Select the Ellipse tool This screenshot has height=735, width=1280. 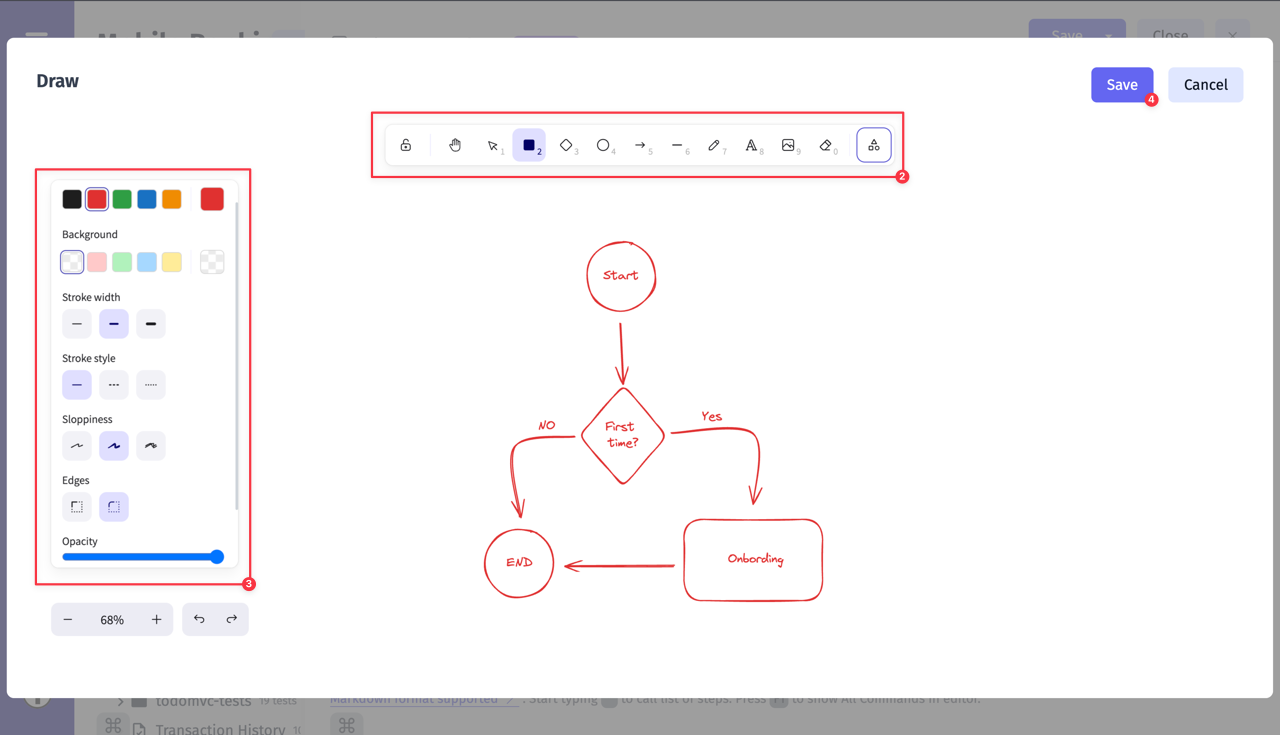click(603, 144)
